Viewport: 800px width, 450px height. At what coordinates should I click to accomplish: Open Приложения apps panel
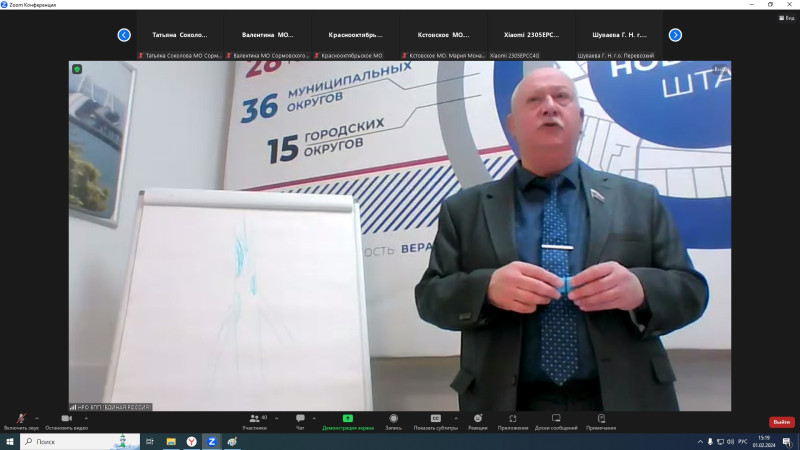pyautogui.click(x=513, y=421)
